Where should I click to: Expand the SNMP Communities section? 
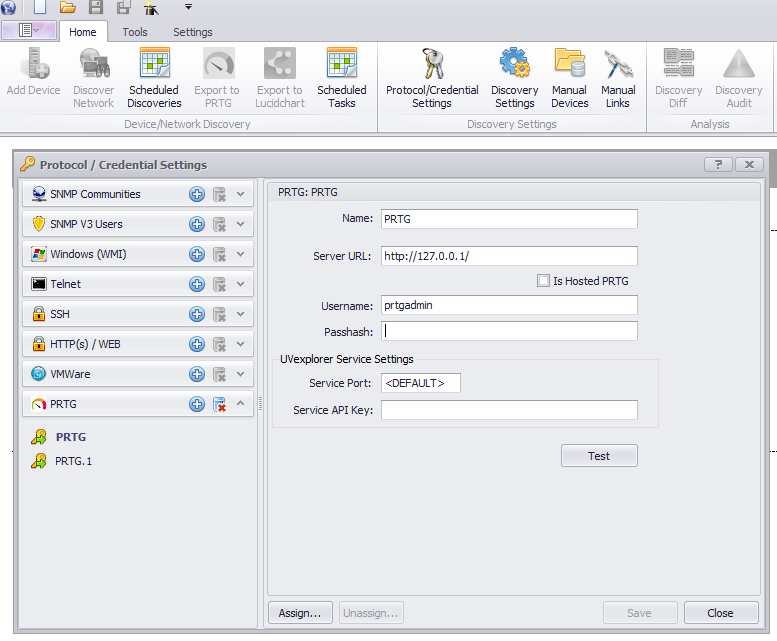point(240,194)
